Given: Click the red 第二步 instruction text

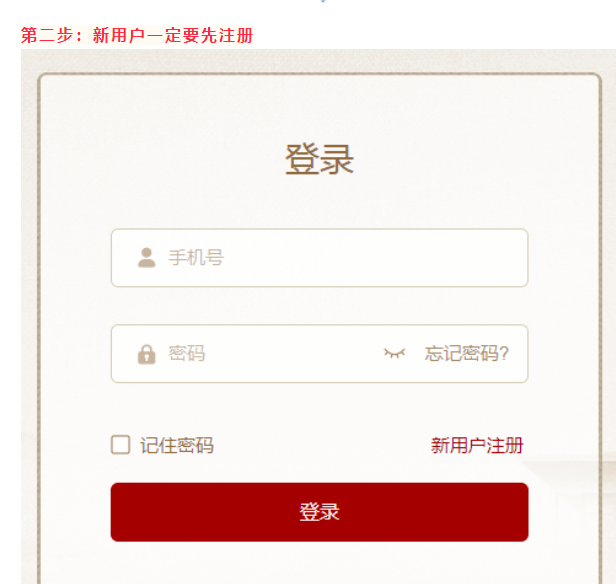Looking at the screenshot, I should [x=137, y=36].
